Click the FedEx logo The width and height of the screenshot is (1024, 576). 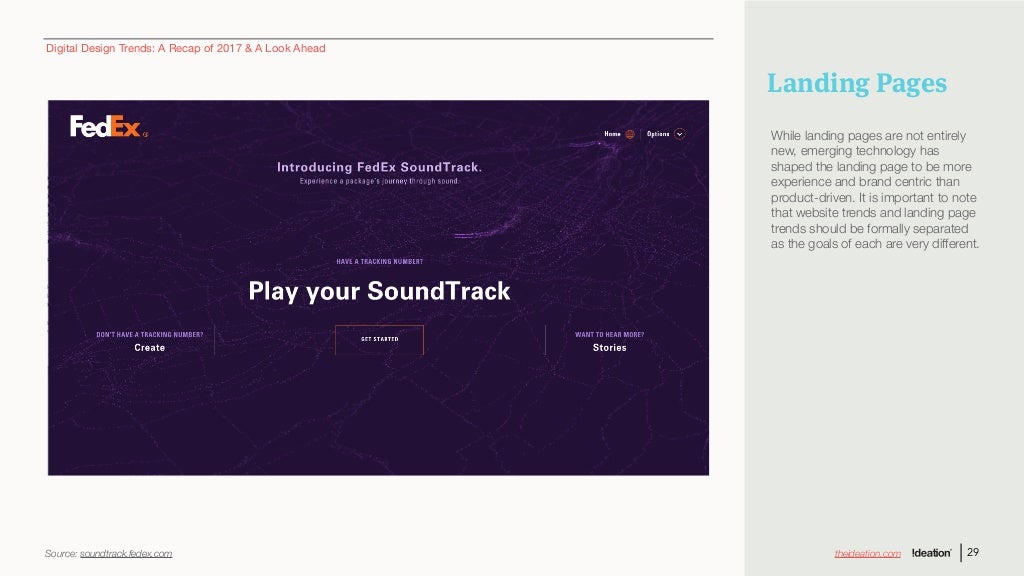coord(108,126)
